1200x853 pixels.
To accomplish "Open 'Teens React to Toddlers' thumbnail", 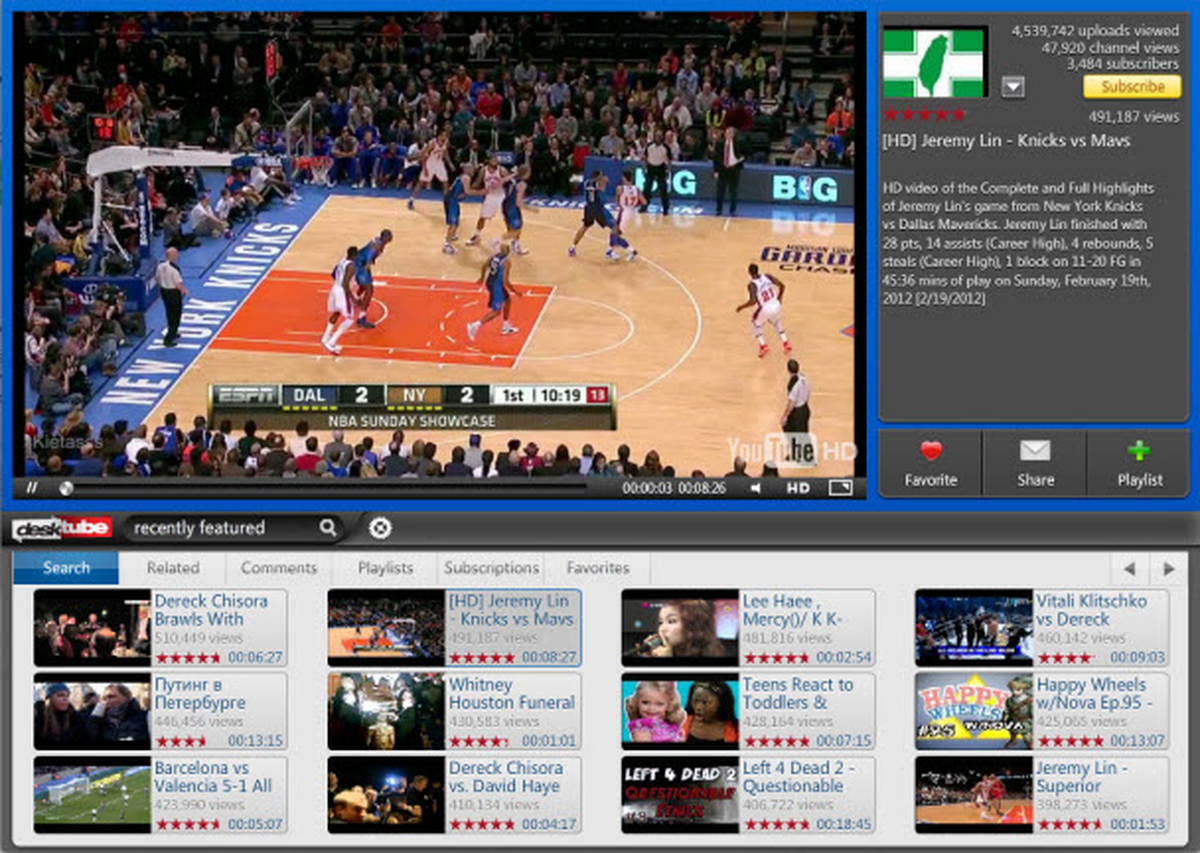I will pos(680,712).
